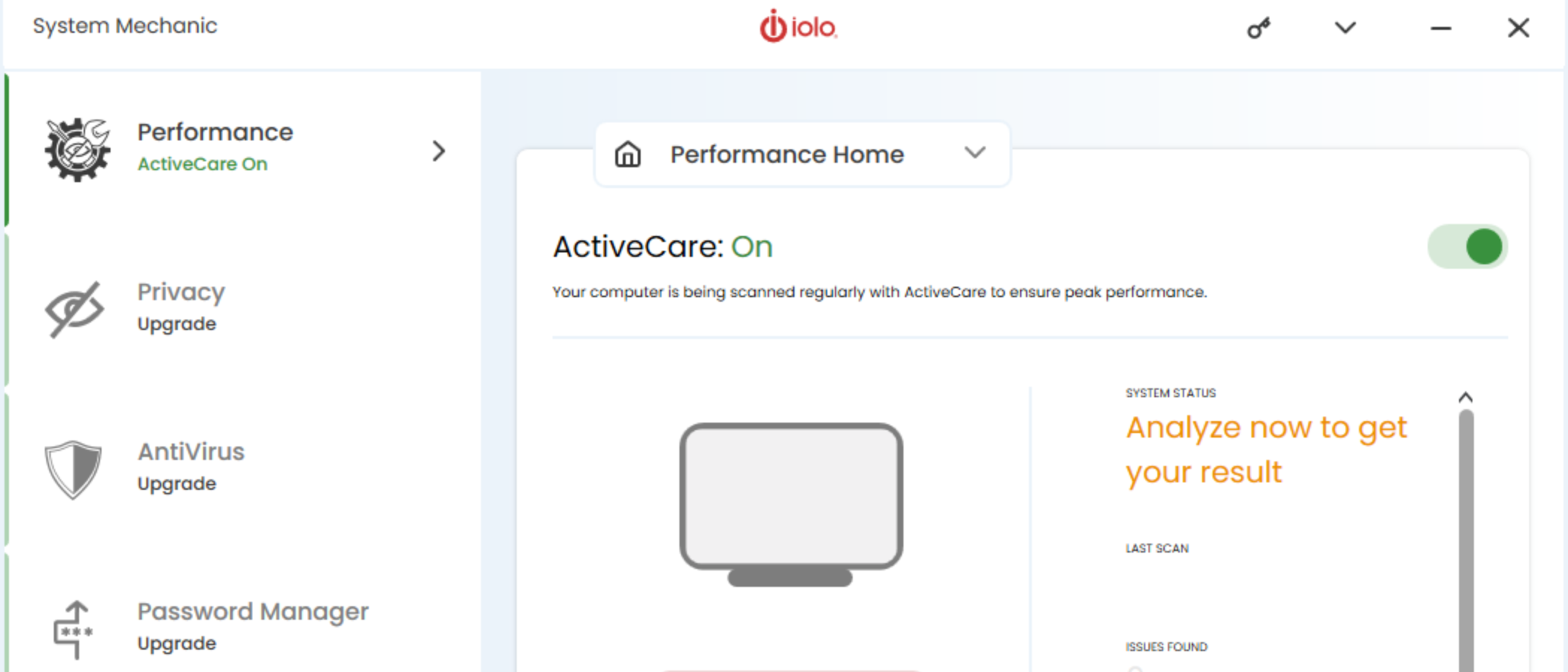Click the computer monitor illustration
The image size is (1568, 672).
(x=791, y=505)
